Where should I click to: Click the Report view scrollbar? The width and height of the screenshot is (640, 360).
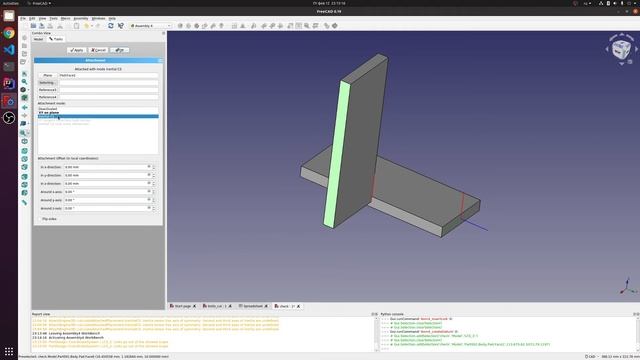click(x=376, y=334)
